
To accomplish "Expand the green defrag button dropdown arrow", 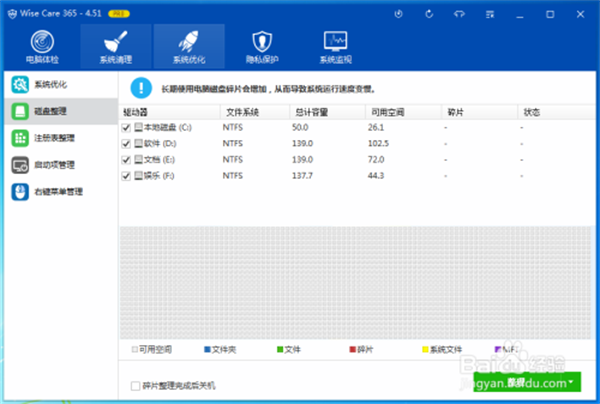I will pyautogui.click(x=571, y=382).
